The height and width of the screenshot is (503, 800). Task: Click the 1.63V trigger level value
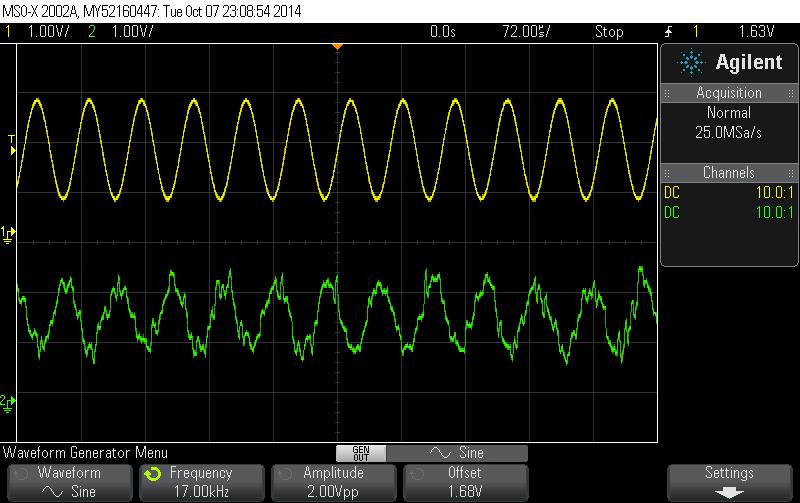pyautogui.click(x=756, y=32)
